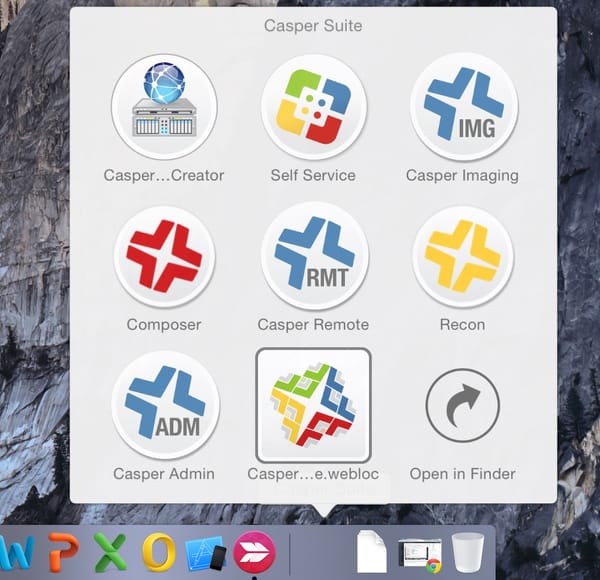The height and width of the screenshot is (580, 600).
Task: Open the Casper Admin ADM icon
Action: (165, 405)
